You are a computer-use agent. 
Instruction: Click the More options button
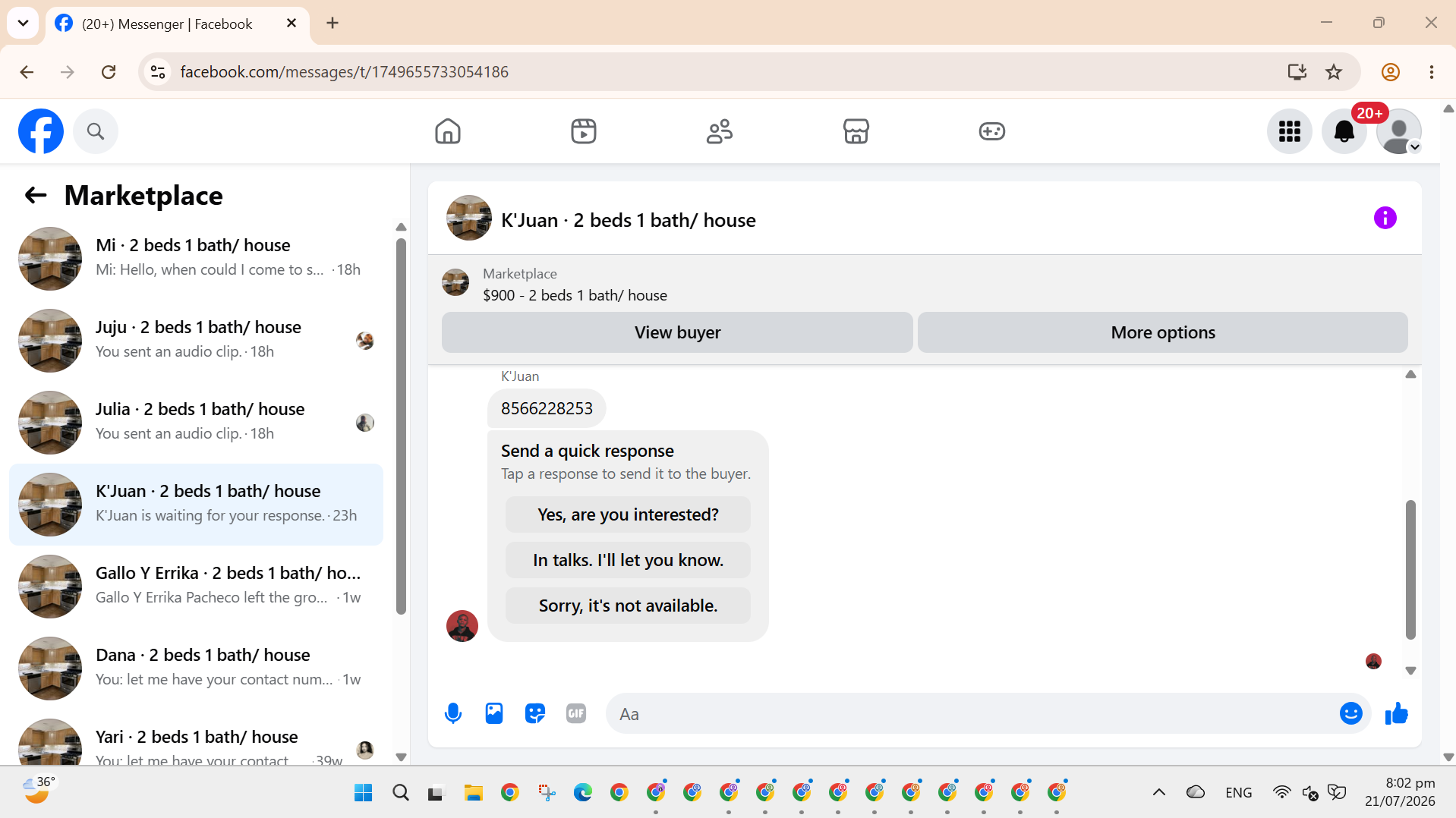pyautogui.click(x=1163, y=332)
